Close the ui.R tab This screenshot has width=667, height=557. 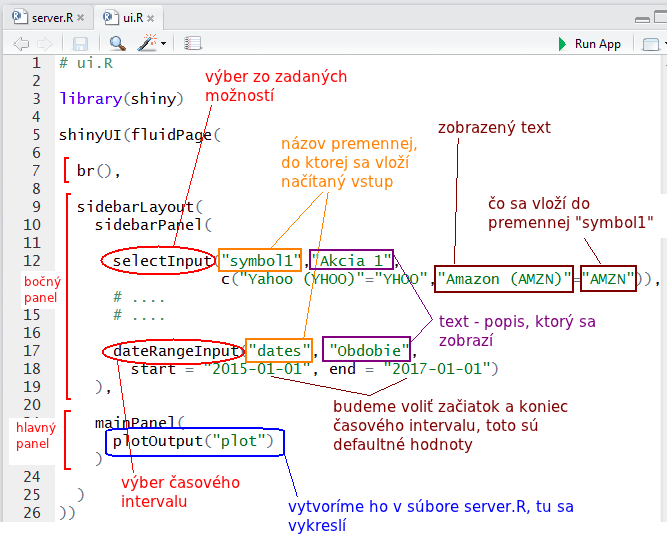pyautogui.click(x=150, y=18)
